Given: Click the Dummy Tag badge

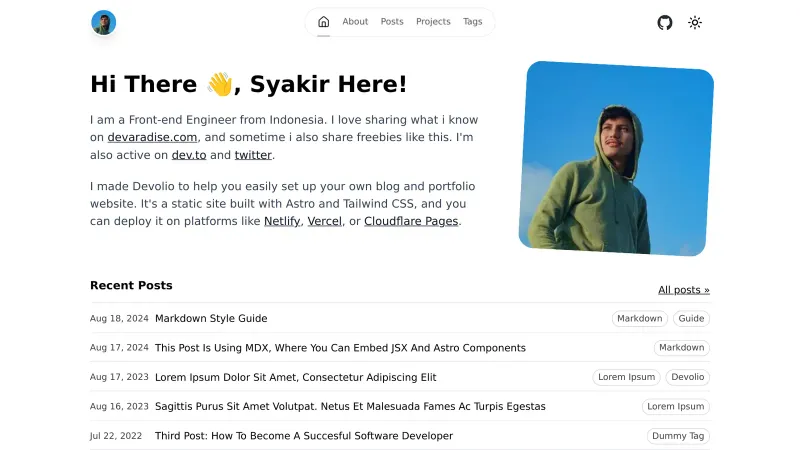Looking at the screenshot, I should click(x=678, y=436).
